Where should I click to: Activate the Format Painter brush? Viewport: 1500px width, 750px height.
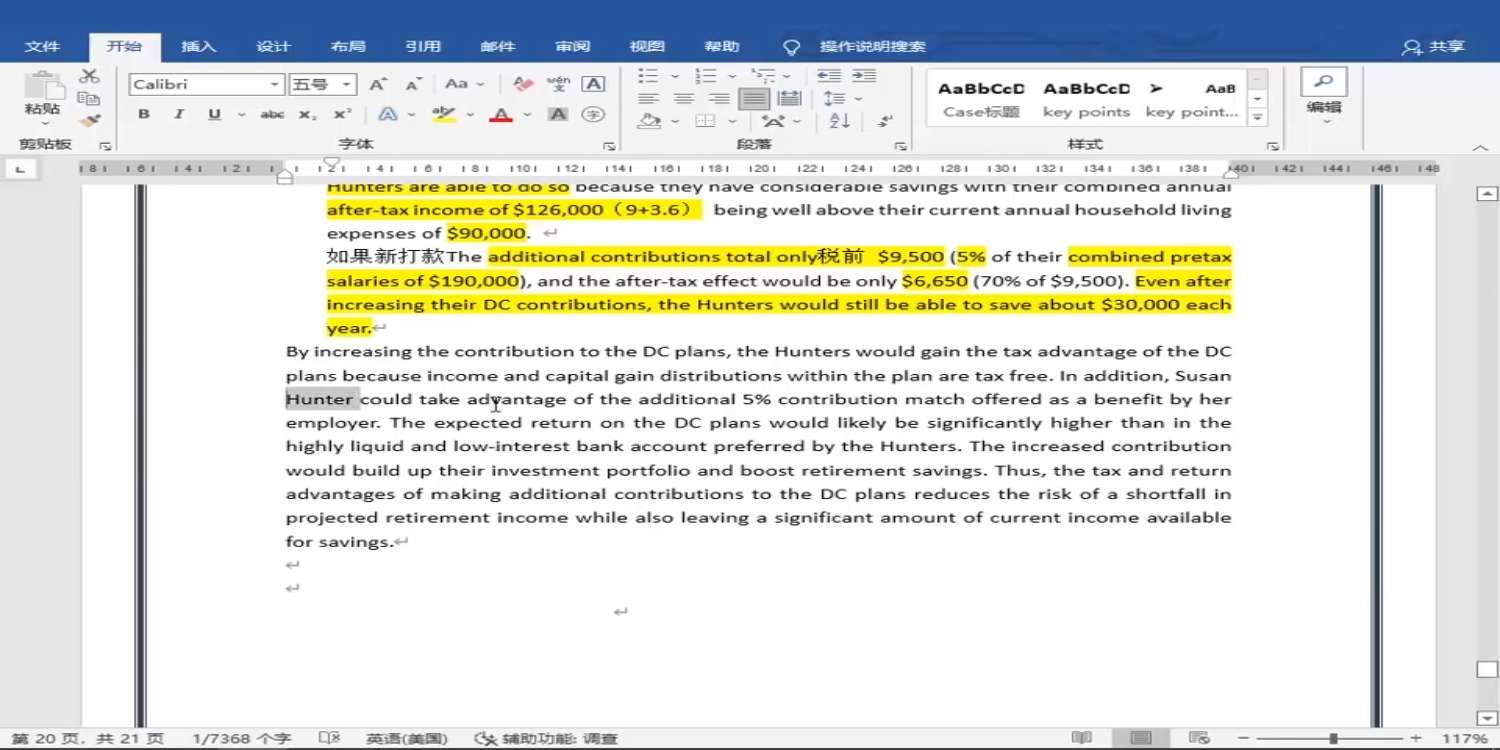pos(89,120)
